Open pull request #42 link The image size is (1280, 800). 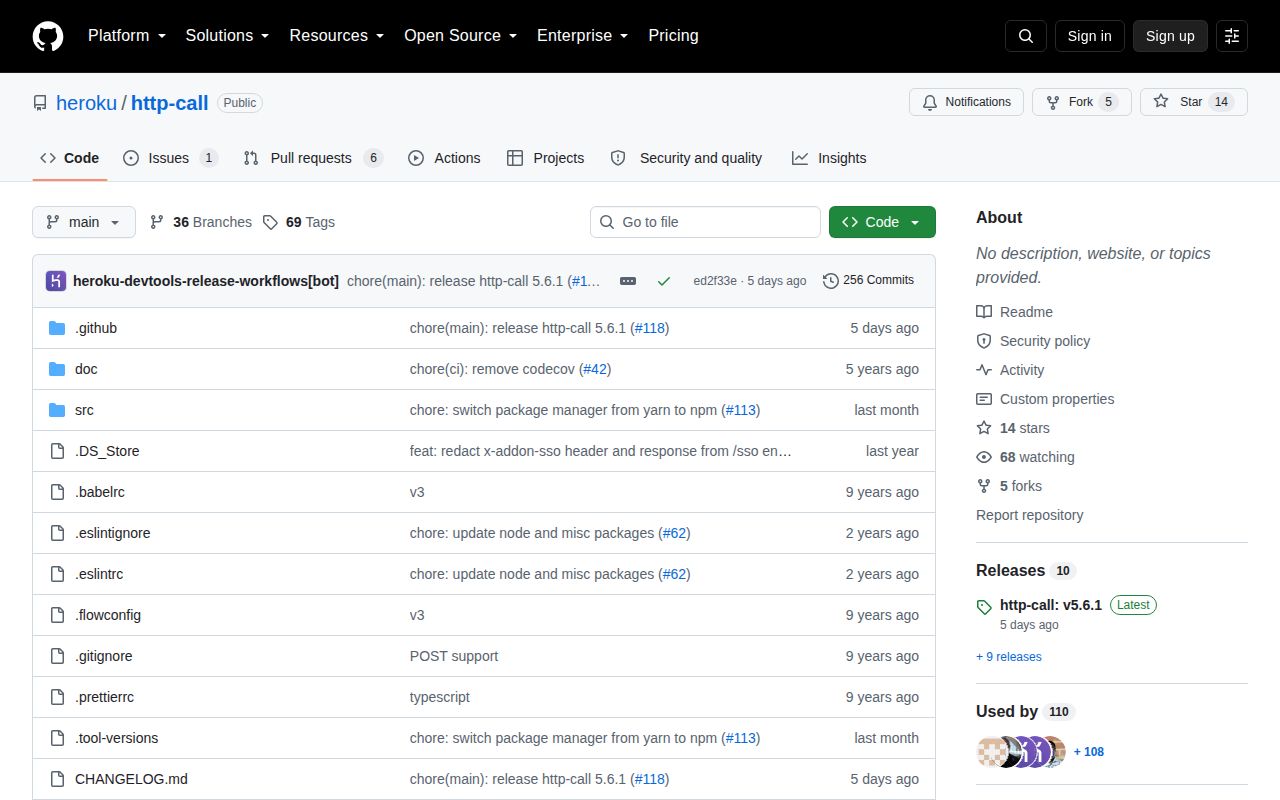[x=594, y=369]
